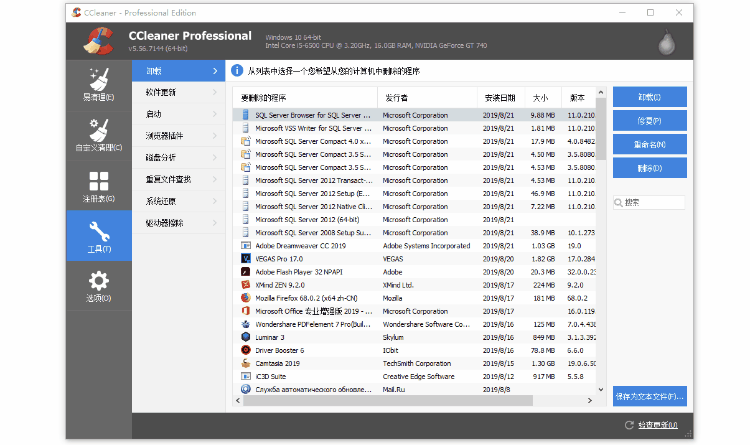Viewport: 750px width, 445px height.
Task: Click the Rename button
Action: coord(650,144)
